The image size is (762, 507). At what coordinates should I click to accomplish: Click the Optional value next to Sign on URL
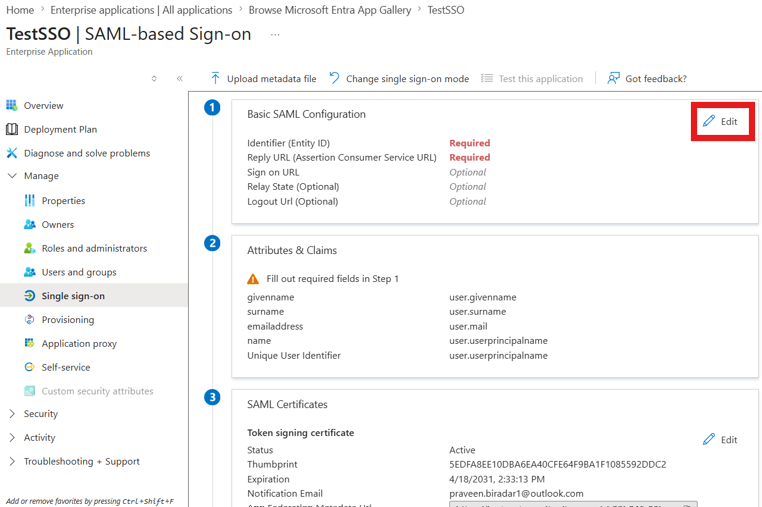pyautogui.click(x=468, y=172)
